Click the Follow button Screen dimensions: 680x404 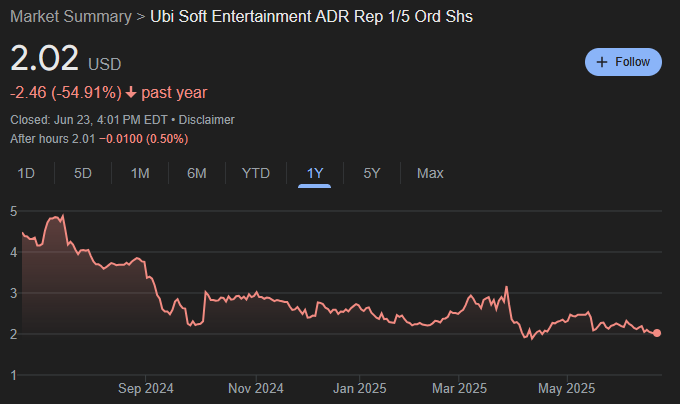tap(623, 62)
